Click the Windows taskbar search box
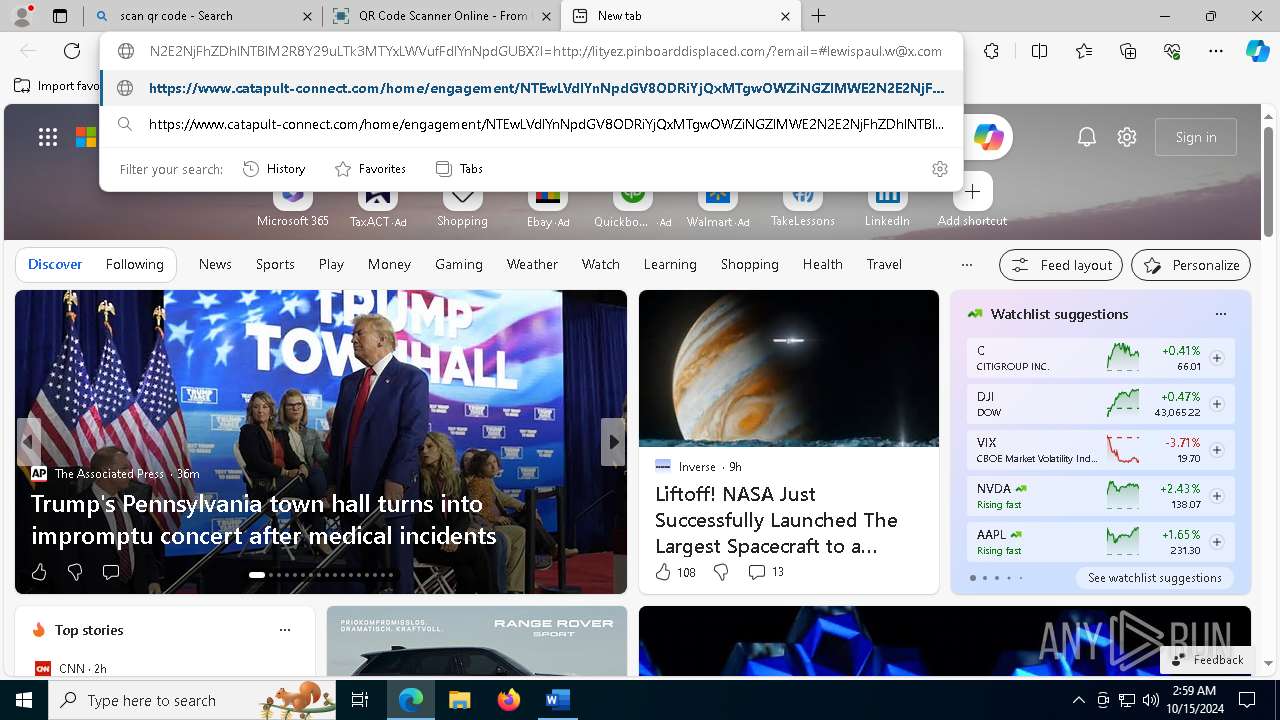This screenshot has width=1280, height=720. pos(192,700)
